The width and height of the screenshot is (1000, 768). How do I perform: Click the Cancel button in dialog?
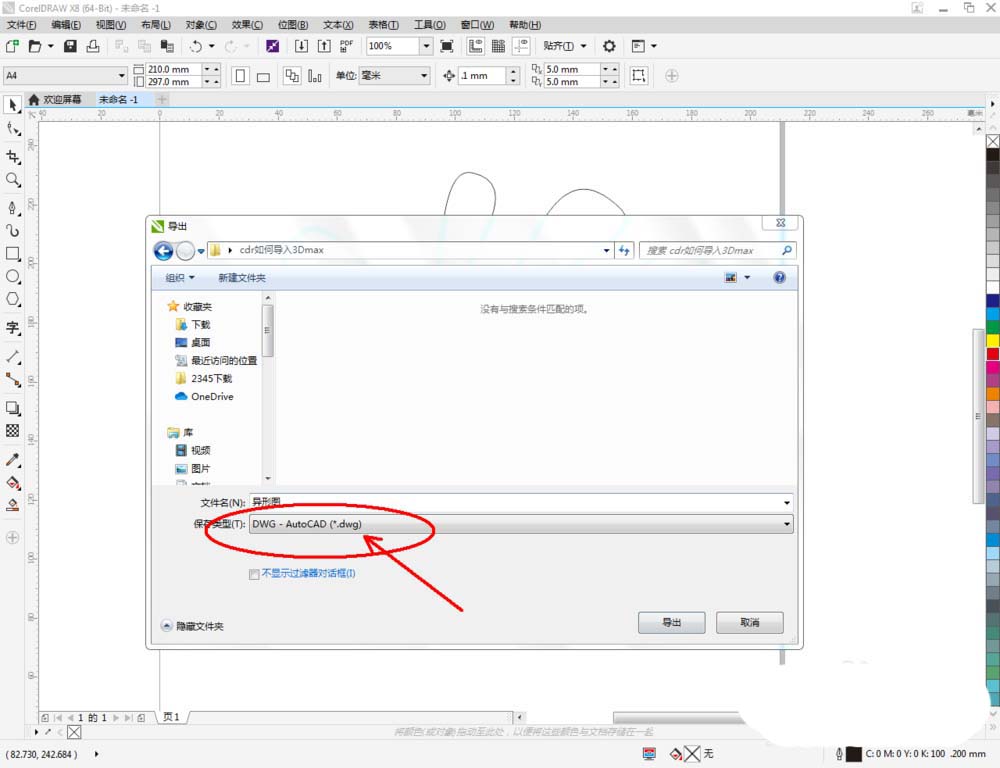(749, 623)
